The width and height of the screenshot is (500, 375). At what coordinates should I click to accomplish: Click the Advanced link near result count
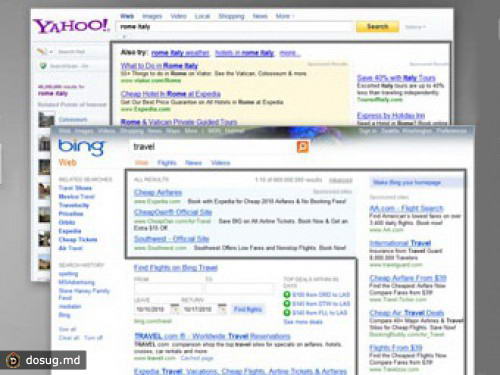[340, 180]
